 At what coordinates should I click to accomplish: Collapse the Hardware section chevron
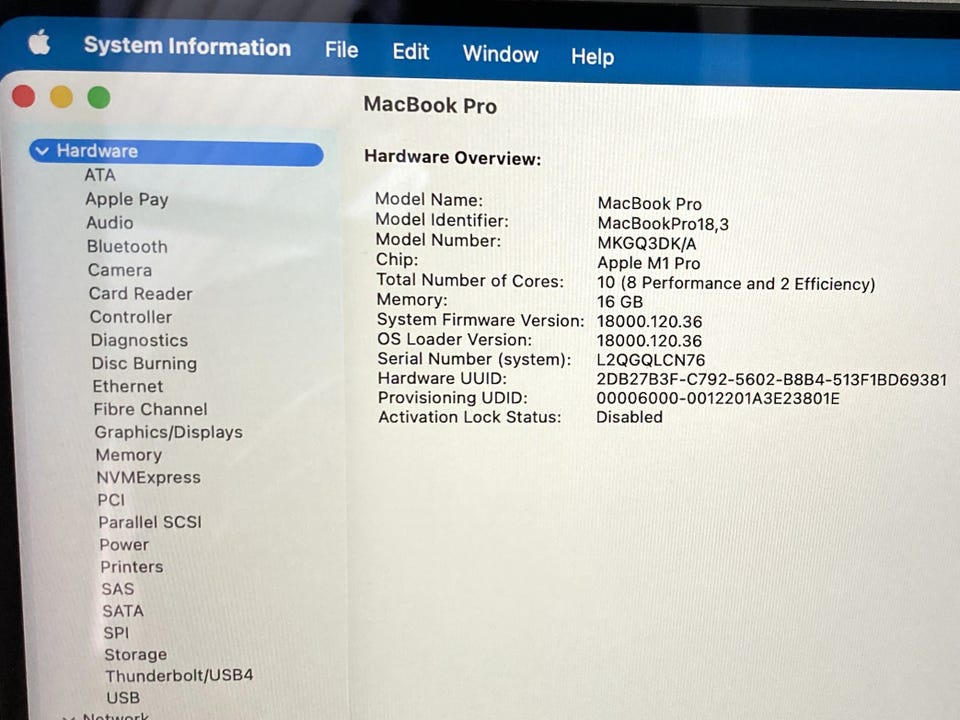coord(42,151)
